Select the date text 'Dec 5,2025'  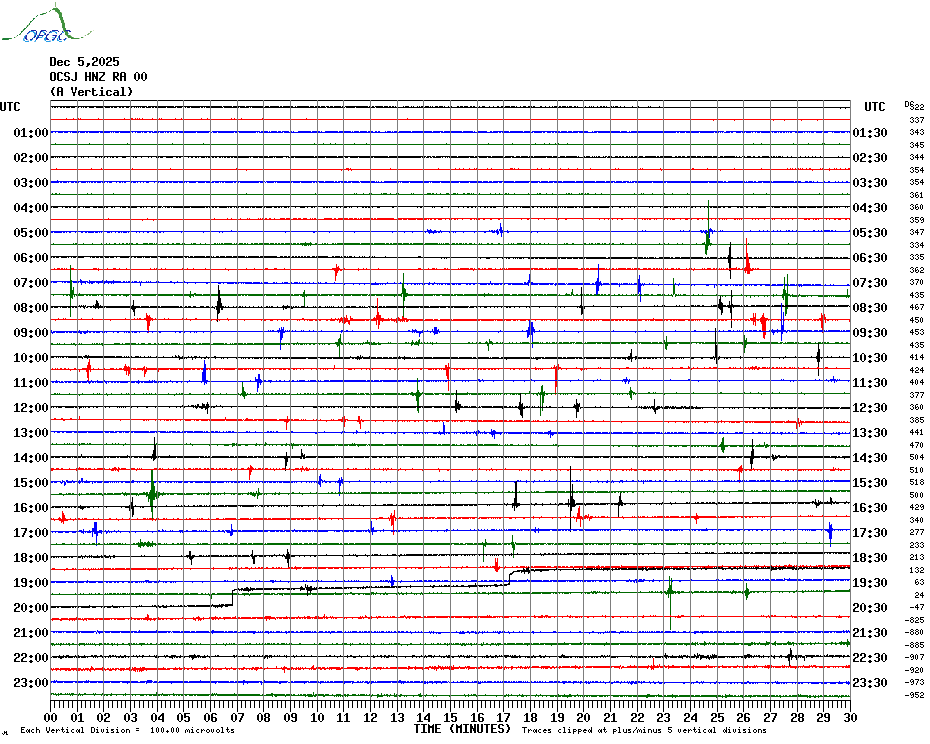pyautogui.click(x=84, y=62)
